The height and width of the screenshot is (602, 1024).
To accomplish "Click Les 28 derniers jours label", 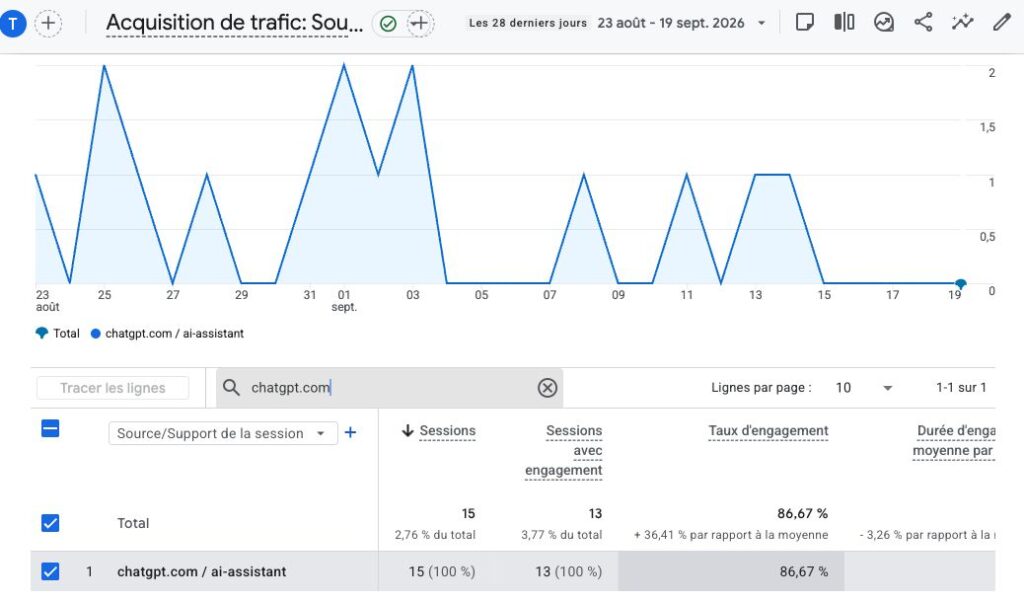I will (x=528, y=23).
